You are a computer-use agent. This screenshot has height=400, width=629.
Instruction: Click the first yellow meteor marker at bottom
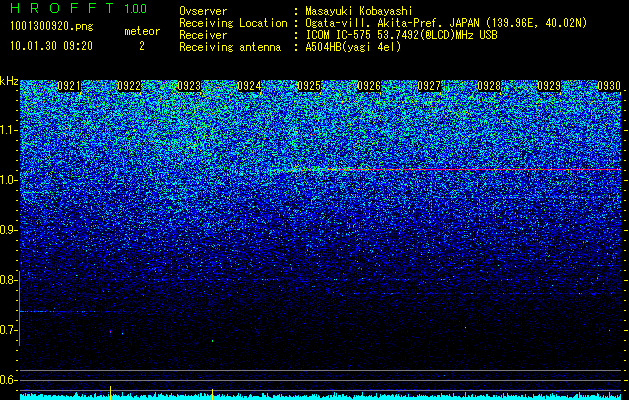(110, 392)
